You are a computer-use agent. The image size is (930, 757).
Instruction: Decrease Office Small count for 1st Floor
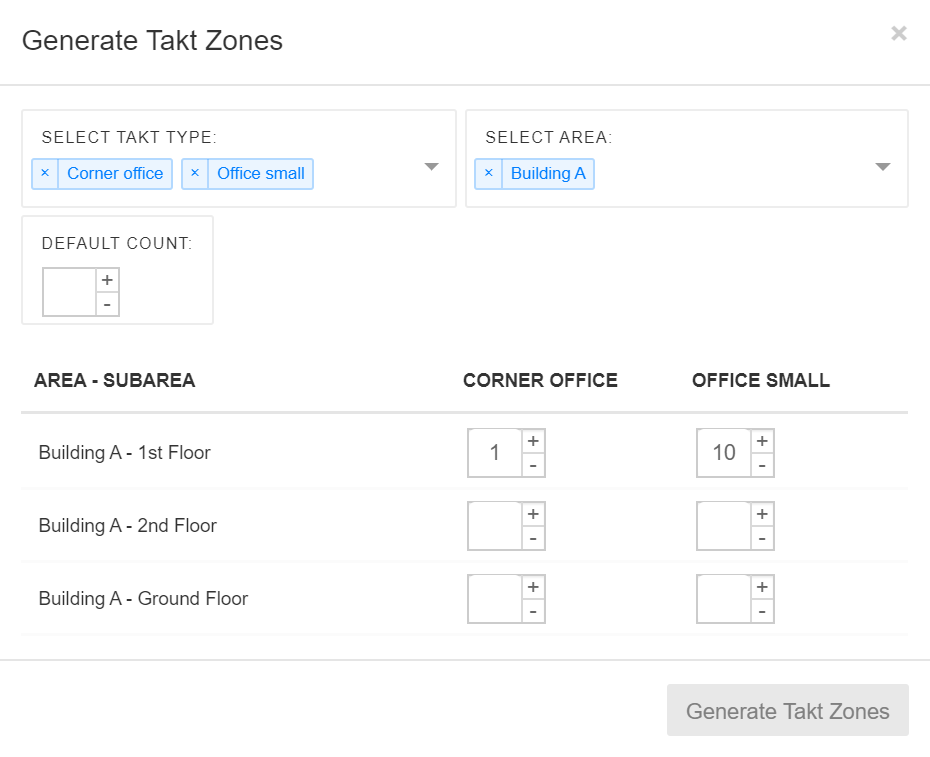pos(762,465)
